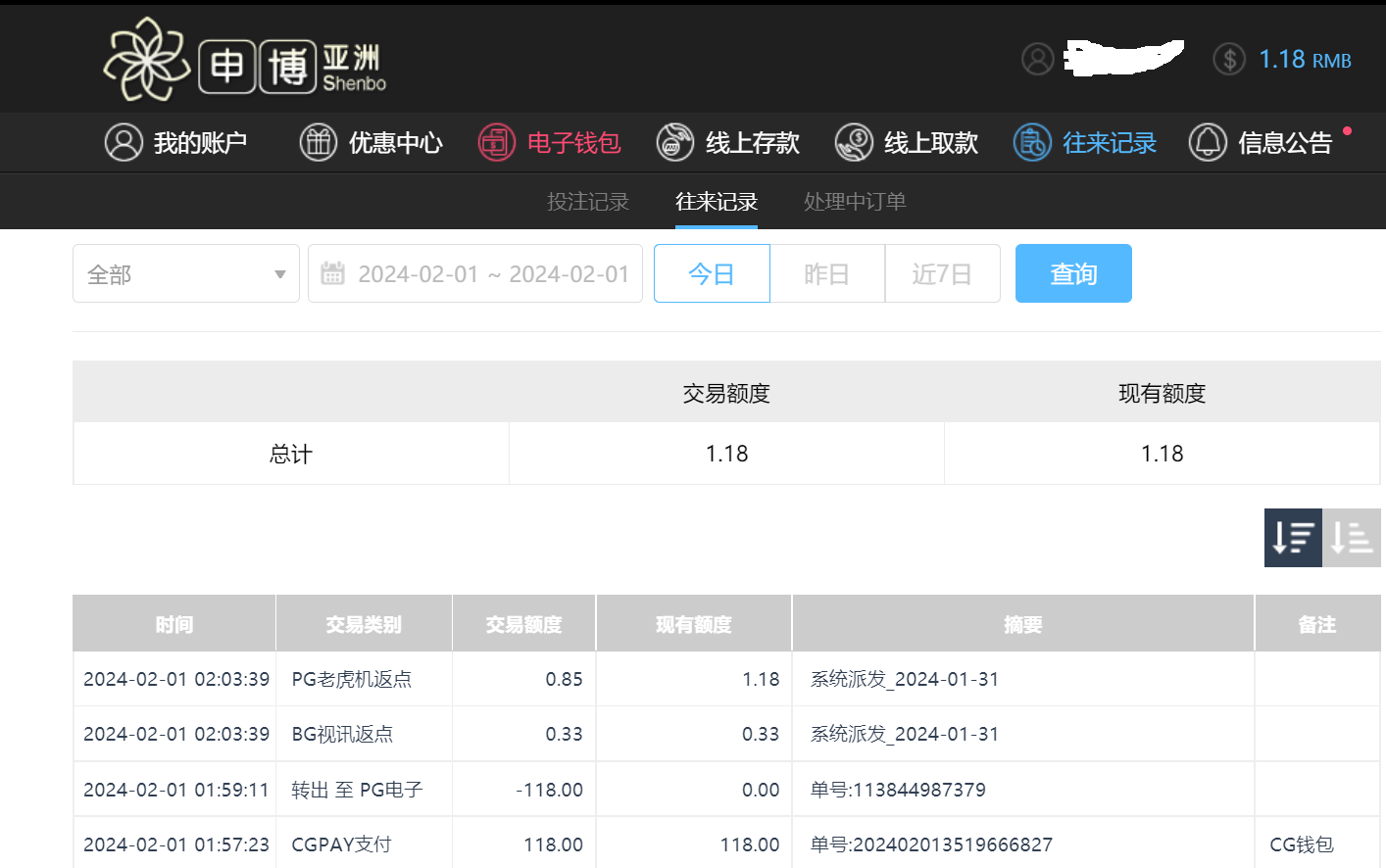Click the 我的账户 person icon
The image size is (1386, 868).
[x=124, y=142]
